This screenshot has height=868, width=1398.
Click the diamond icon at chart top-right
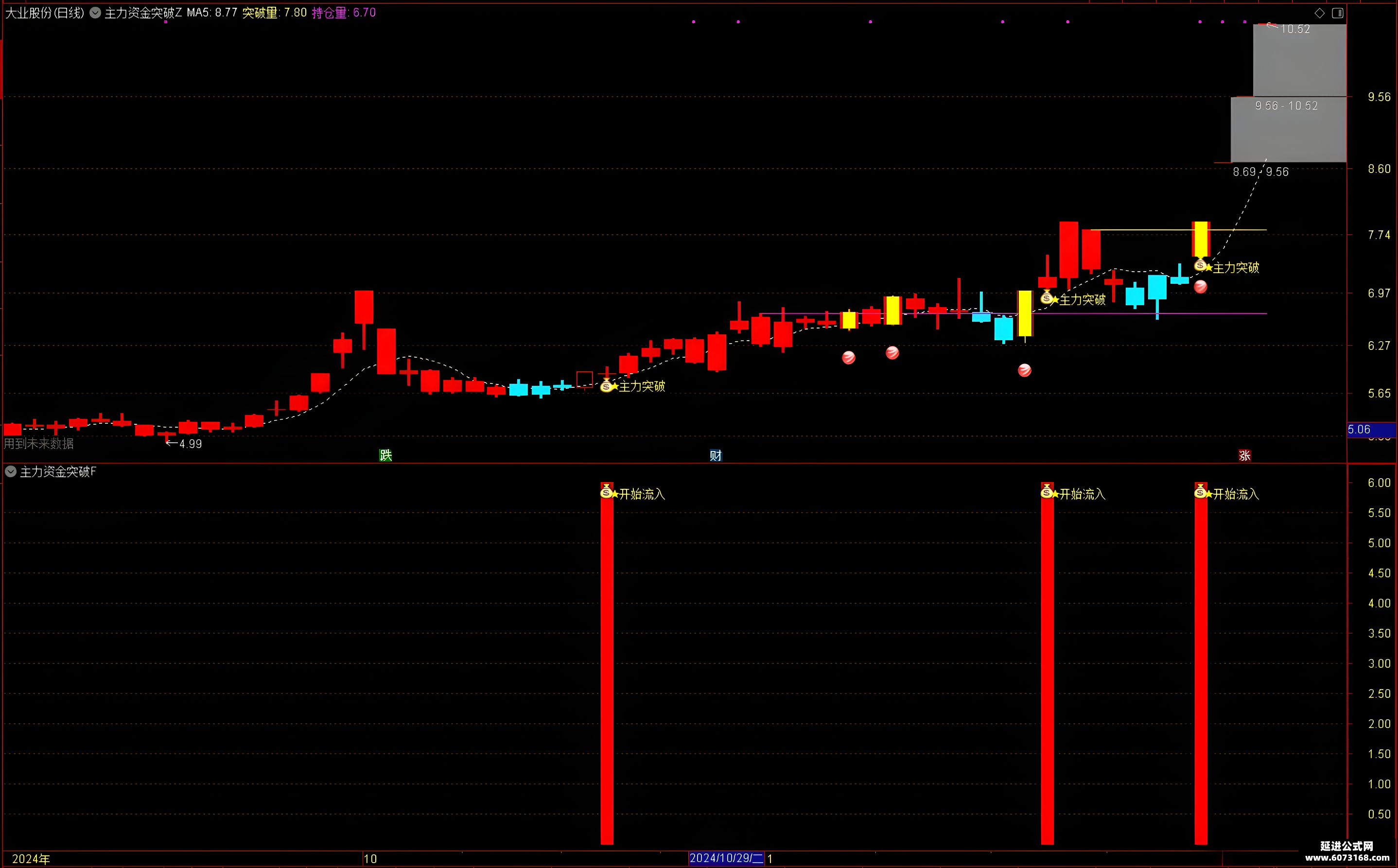[x=1319, y=13]
